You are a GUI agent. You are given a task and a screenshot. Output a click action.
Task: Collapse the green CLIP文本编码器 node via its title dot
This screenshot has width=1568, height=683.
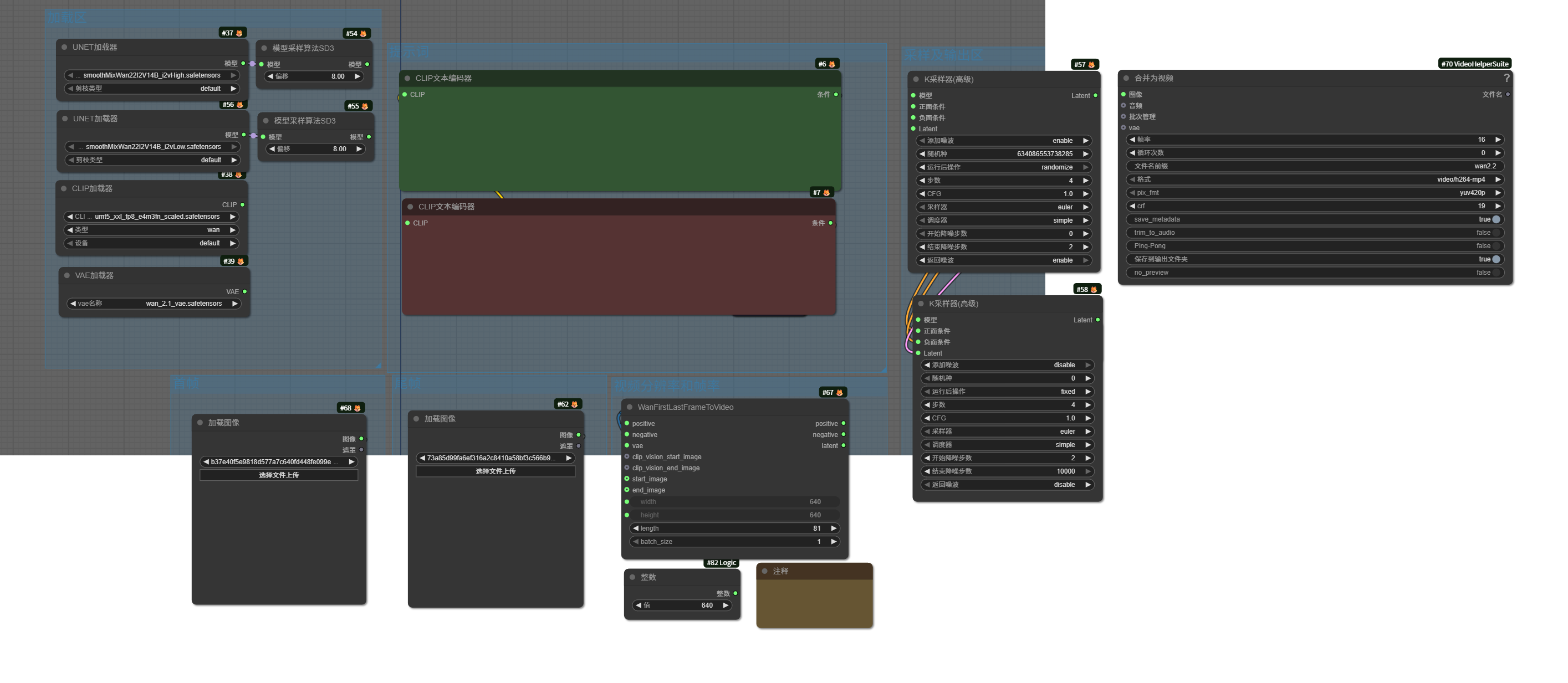click(407, 78)
